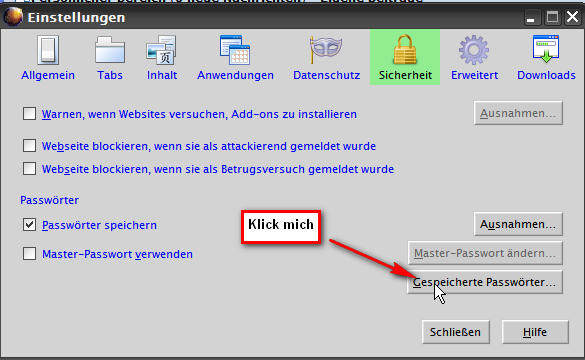Click the Allgemein tab label
Image resolution: width=585 pixels, height=360 pixels.
click(x=48, y=75)
